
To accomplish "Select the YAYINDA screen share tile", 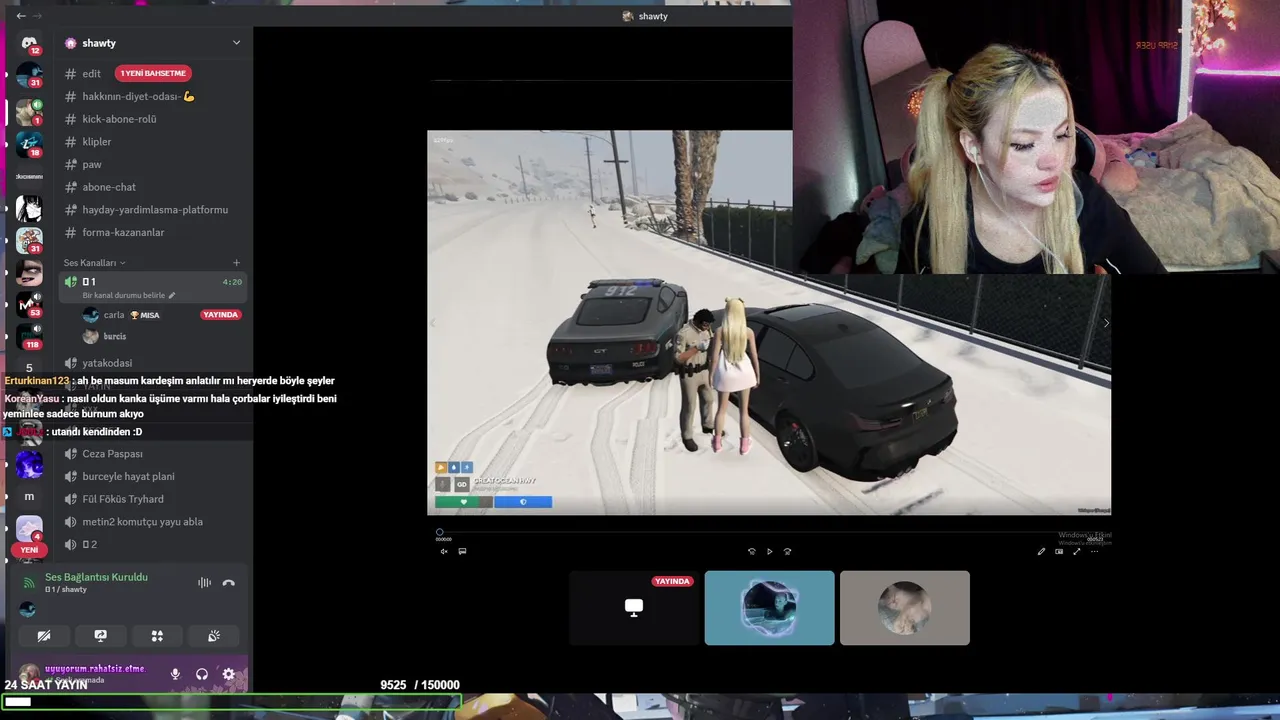I will [634, 608].
